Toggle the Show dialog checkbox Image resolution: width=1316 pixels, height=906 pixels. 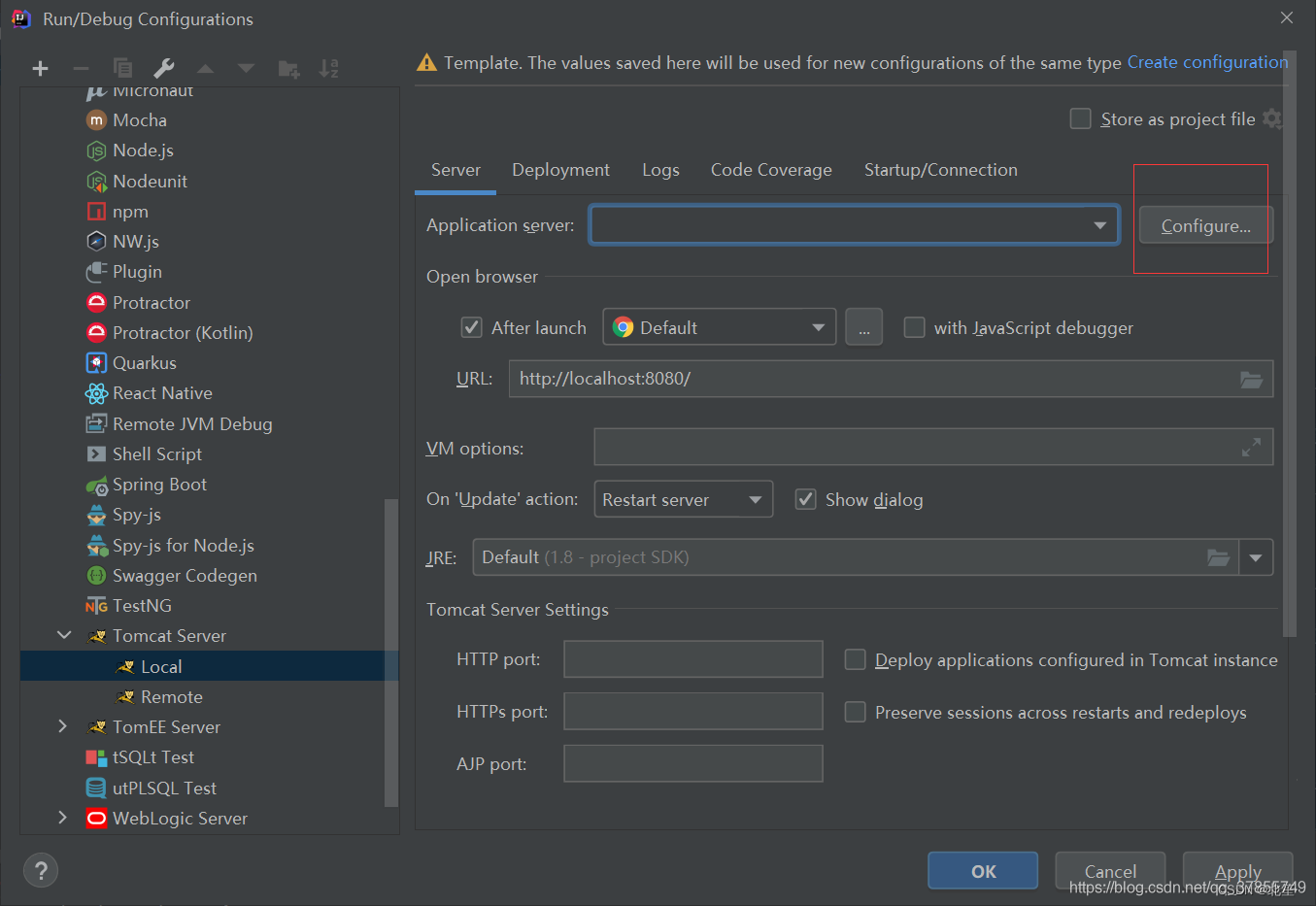pyautogui.click(x=805, y=499)
